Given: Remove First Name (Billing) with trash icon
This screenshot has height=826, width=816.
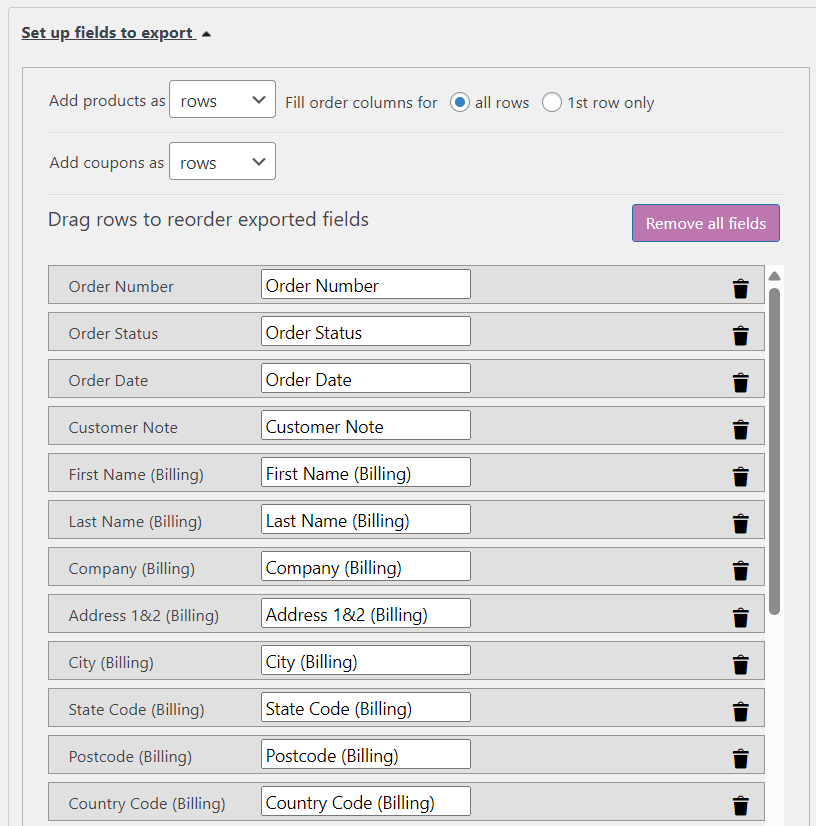Looking at the screenshot, I should [x=740, y=477].
